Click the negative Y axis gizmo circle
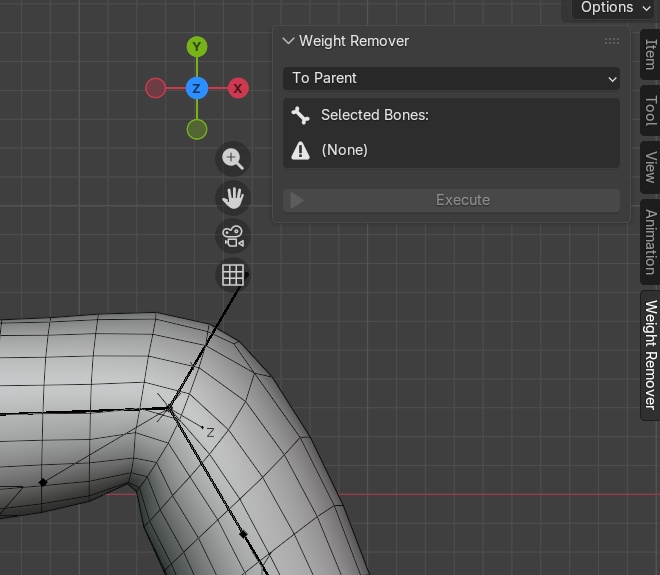 click(x=197, y=129)
